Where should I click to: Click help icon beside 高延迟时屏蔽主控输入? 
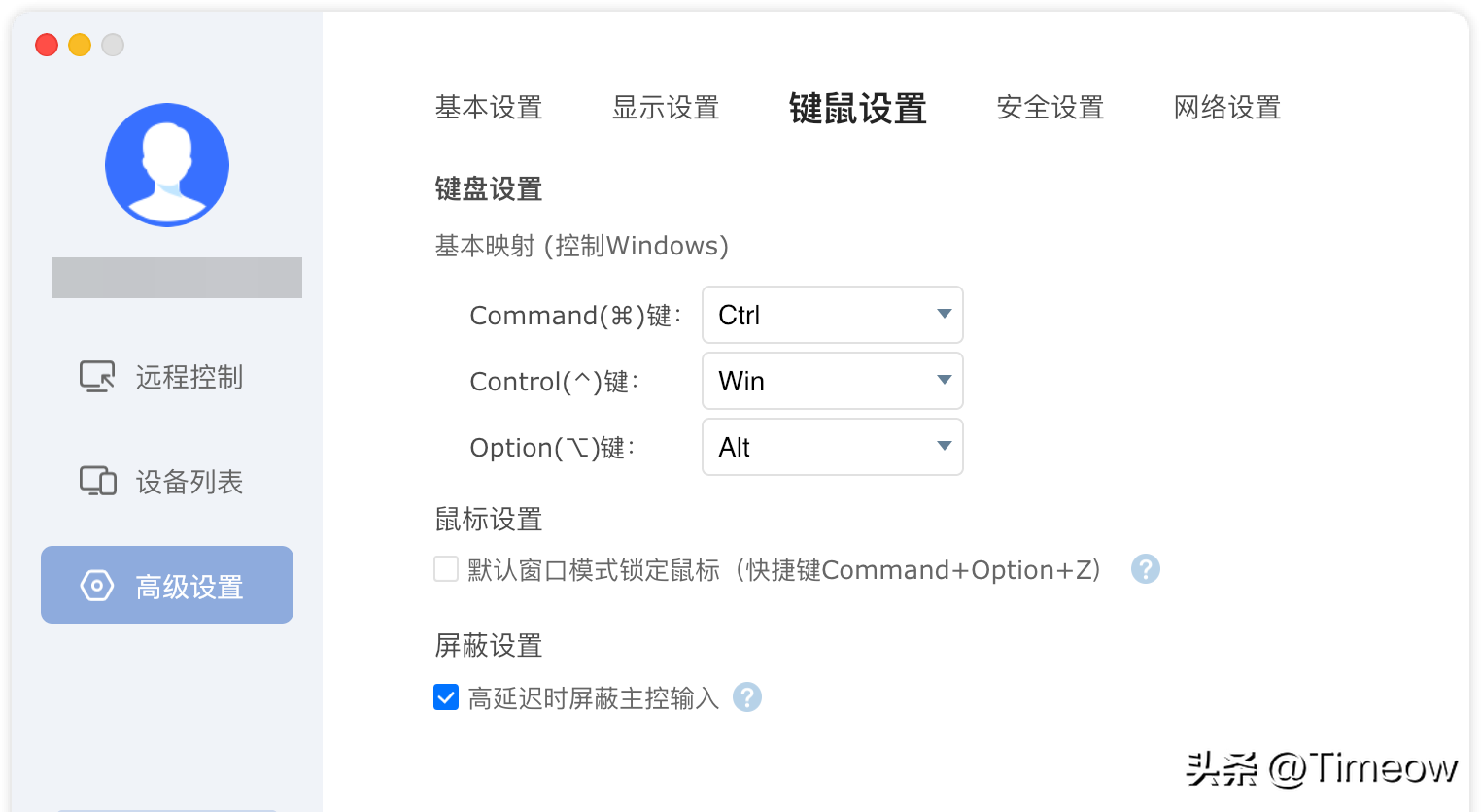(747, 697)
